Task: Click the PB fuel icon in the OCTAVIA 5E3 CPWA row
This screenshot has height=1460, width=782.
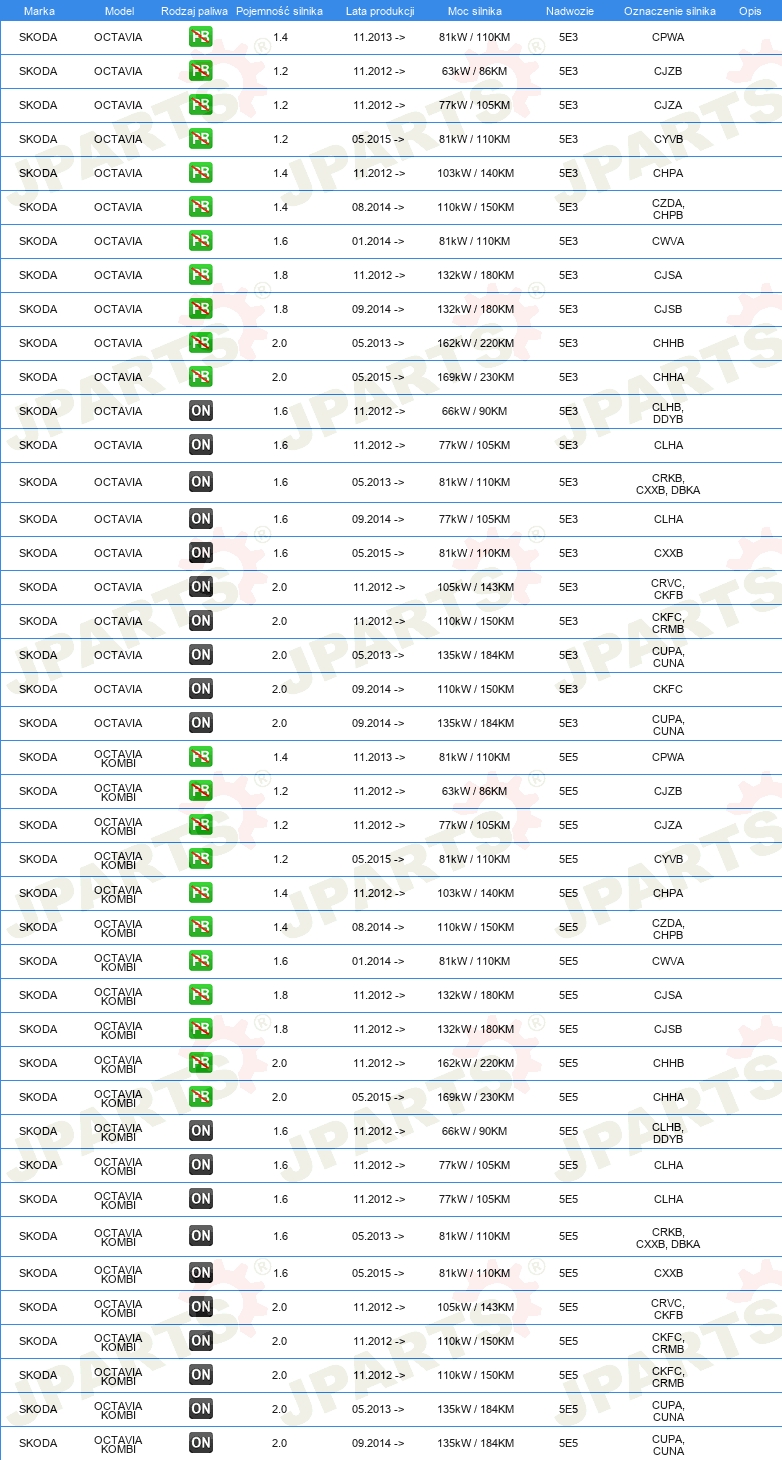Action: (201, 37)
